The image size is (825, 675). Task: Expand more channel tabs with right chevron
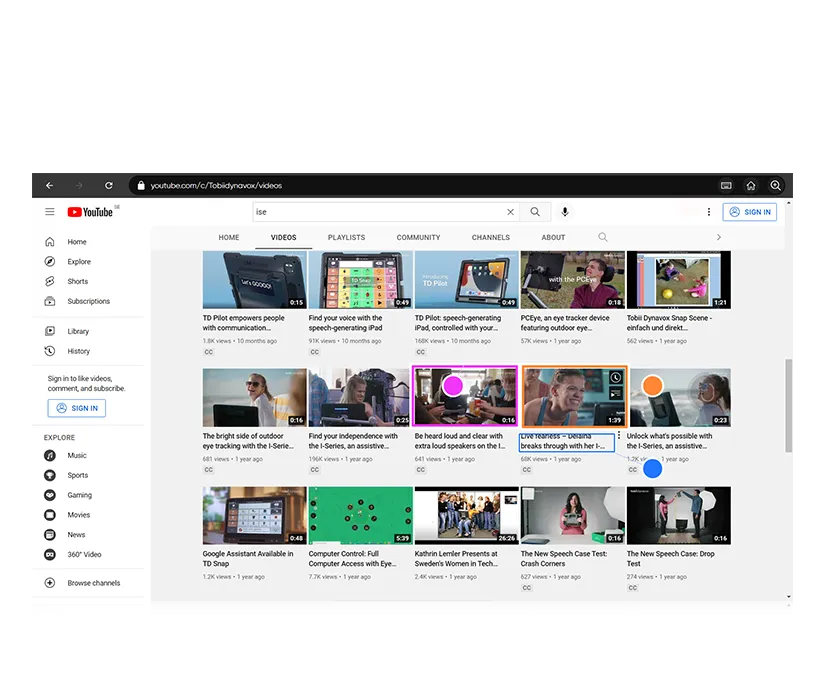pyautogui.click(x=719, y=237)
